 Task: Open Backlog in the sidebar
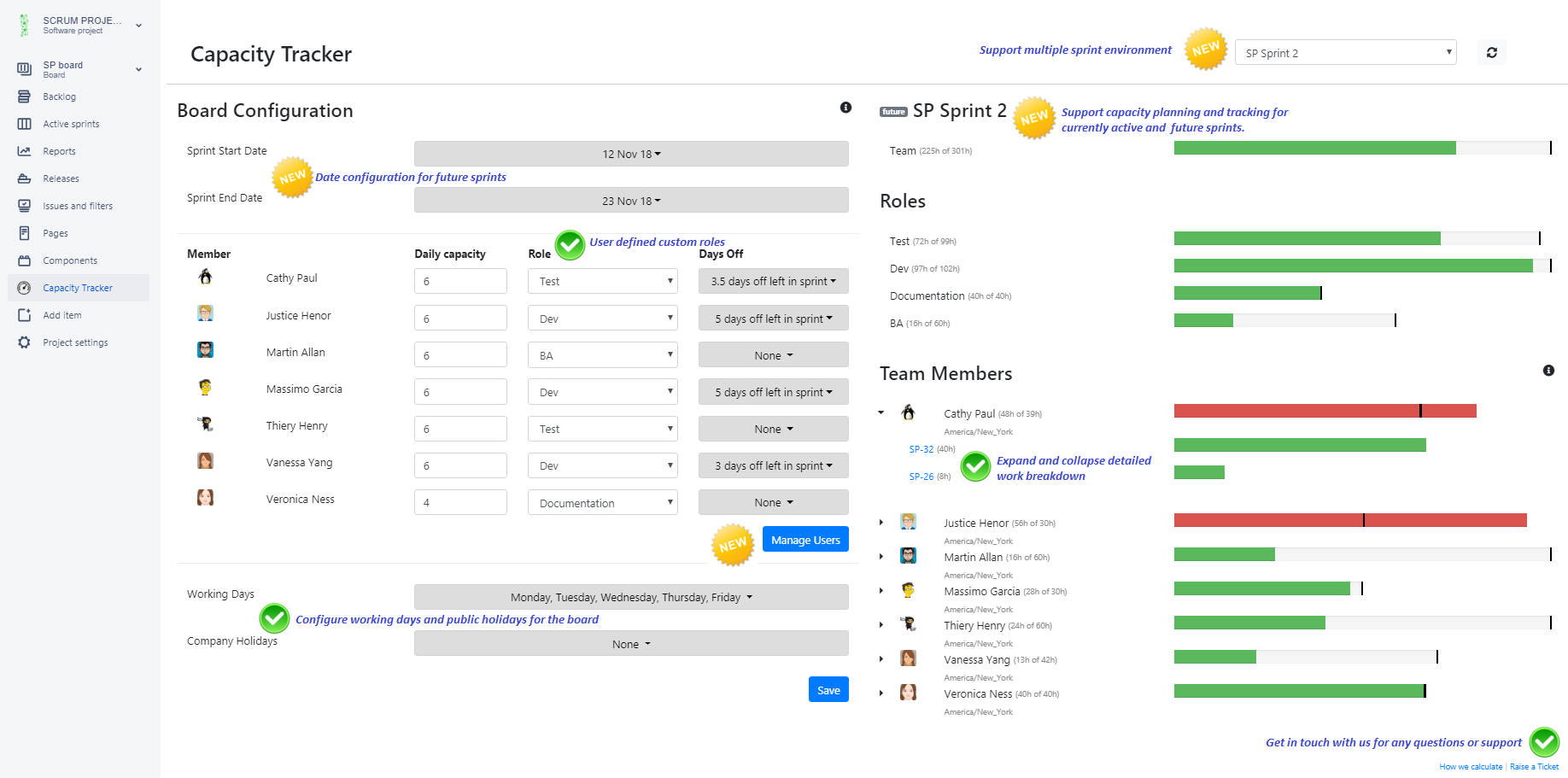(60, 97)
